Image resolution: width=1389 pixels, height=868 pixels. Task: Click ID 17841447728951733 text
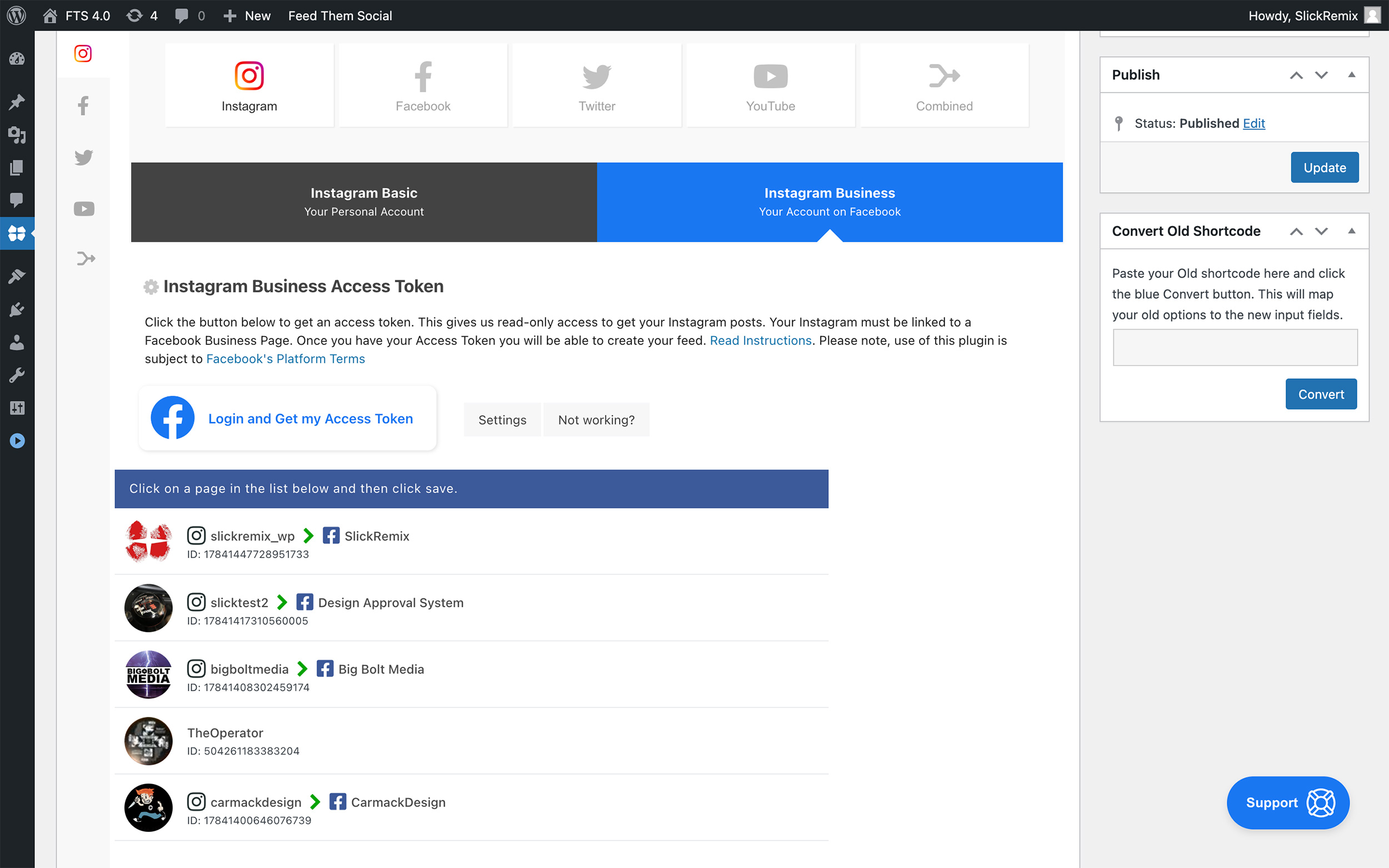[x=248, y=555]
